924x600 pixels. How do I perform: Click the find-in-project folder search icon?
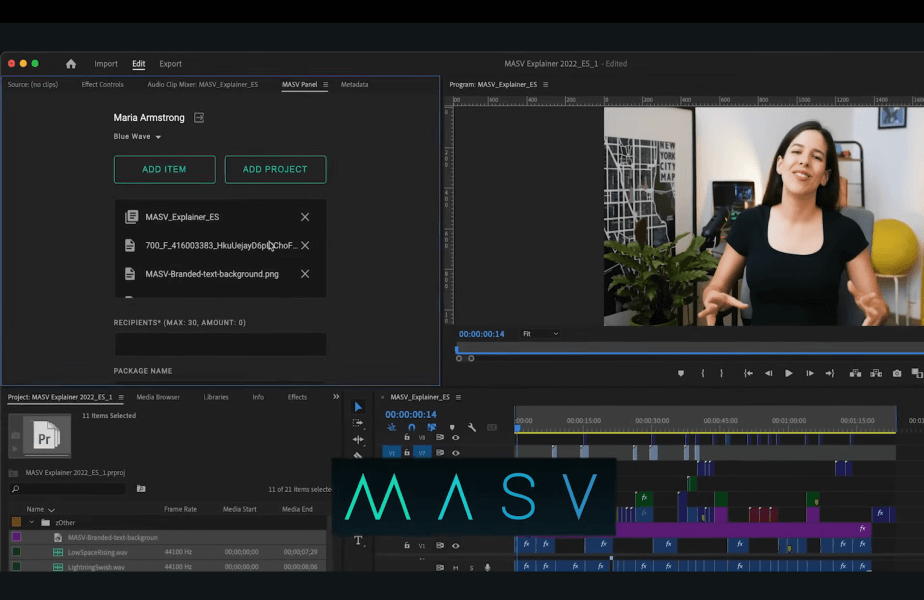[x=141, y=489]
